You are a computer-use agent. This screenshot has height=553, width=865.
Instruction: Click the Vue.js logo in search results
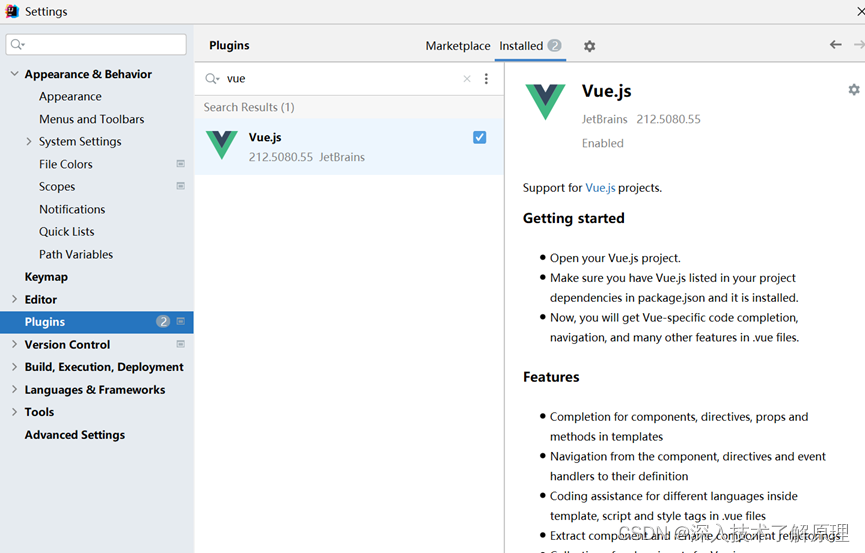[222, 145]
